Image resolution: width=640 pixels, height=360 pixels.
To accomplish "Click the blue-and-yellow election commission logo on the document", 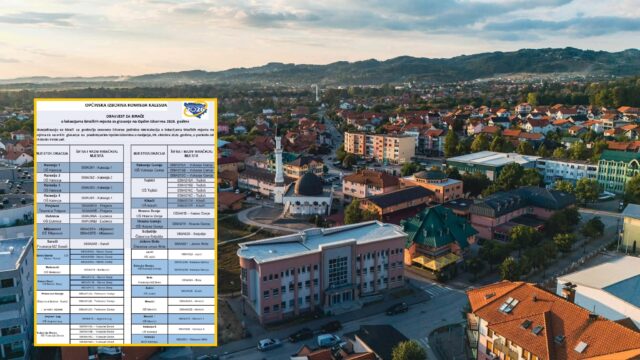I will coord(196,110).
